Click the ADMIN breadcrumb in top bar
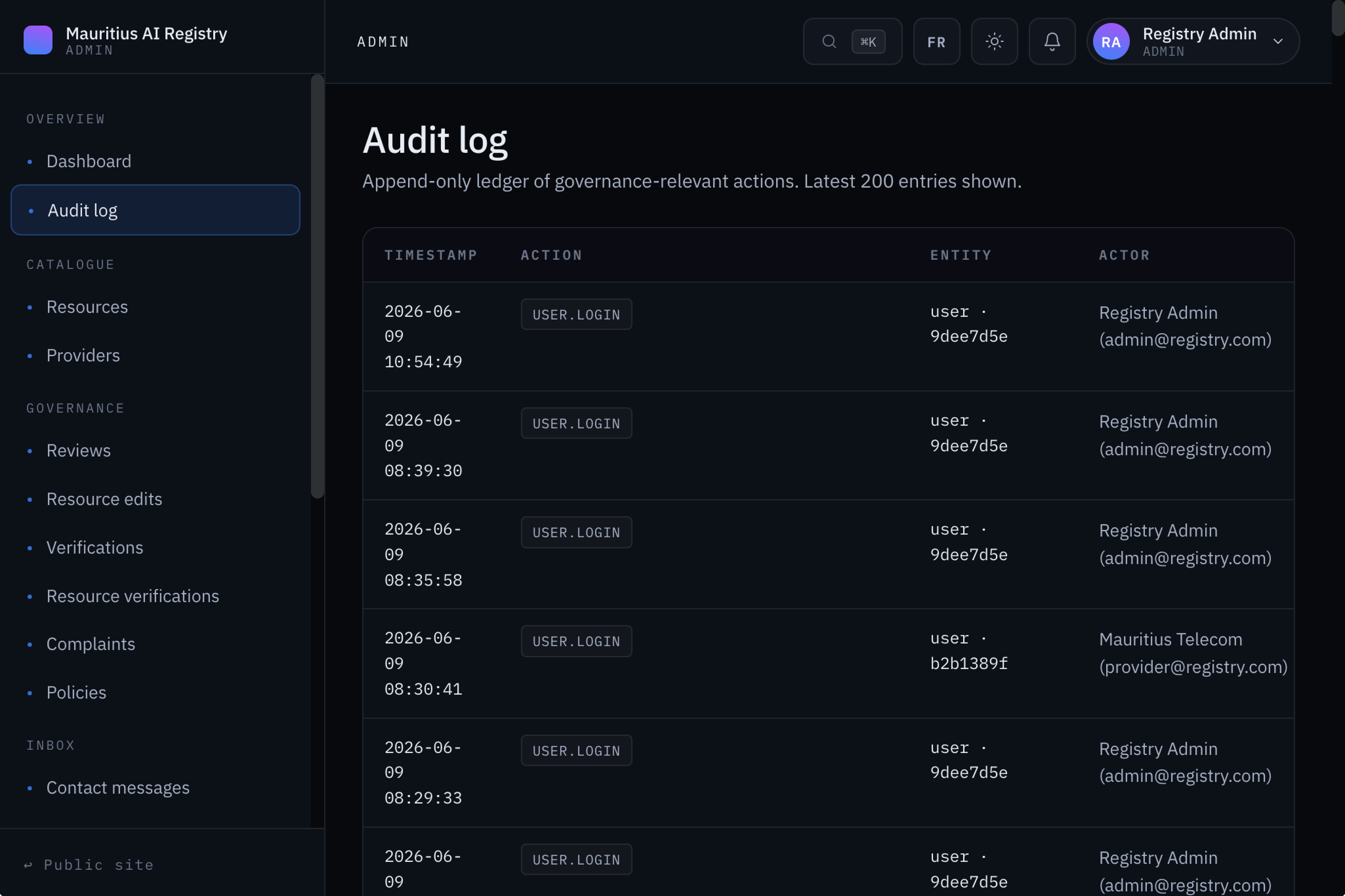The width and height of the screenshot is (1345, 896). [383, 42]
